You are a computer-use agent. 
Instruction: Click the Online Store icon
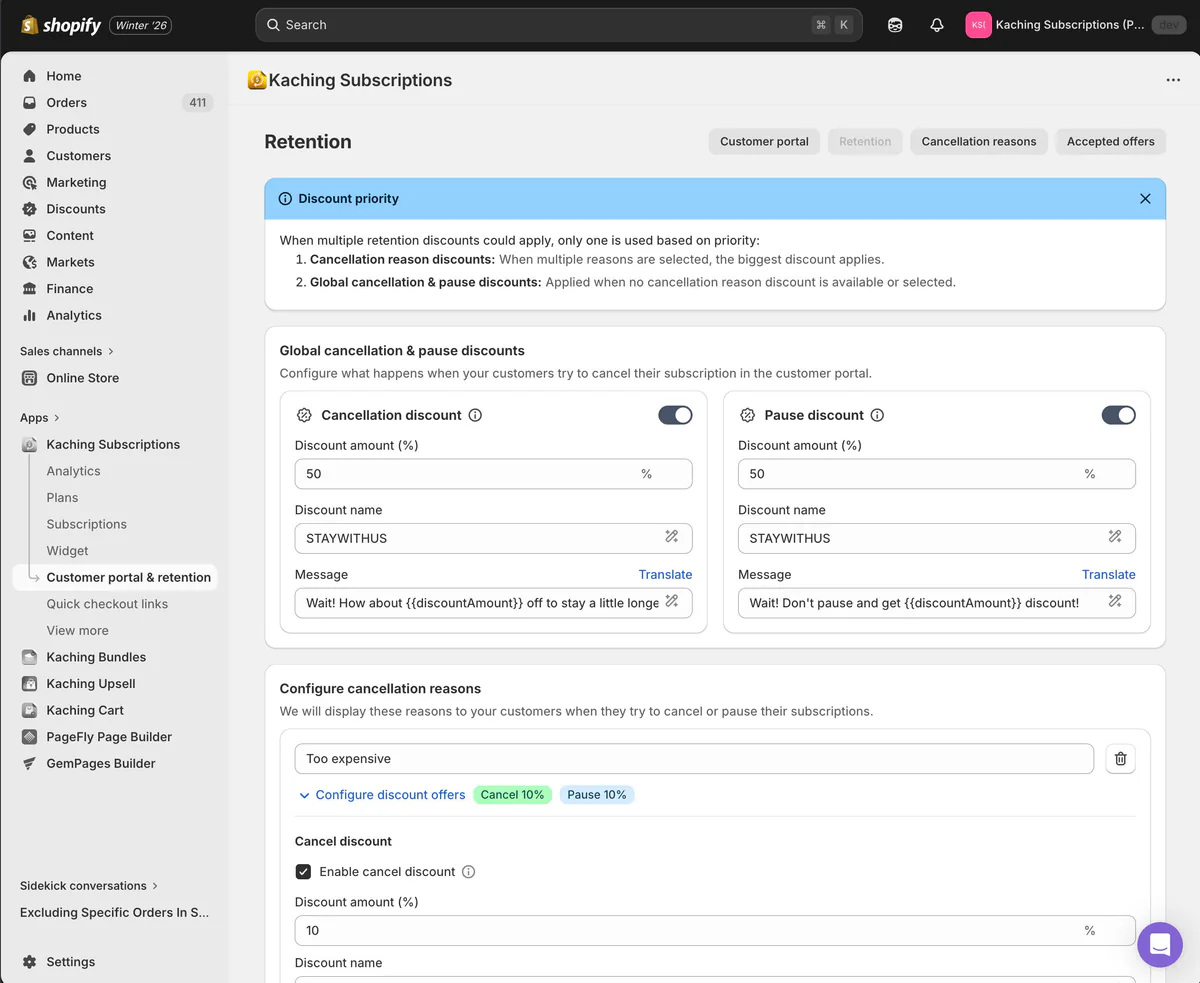[29, 378]
